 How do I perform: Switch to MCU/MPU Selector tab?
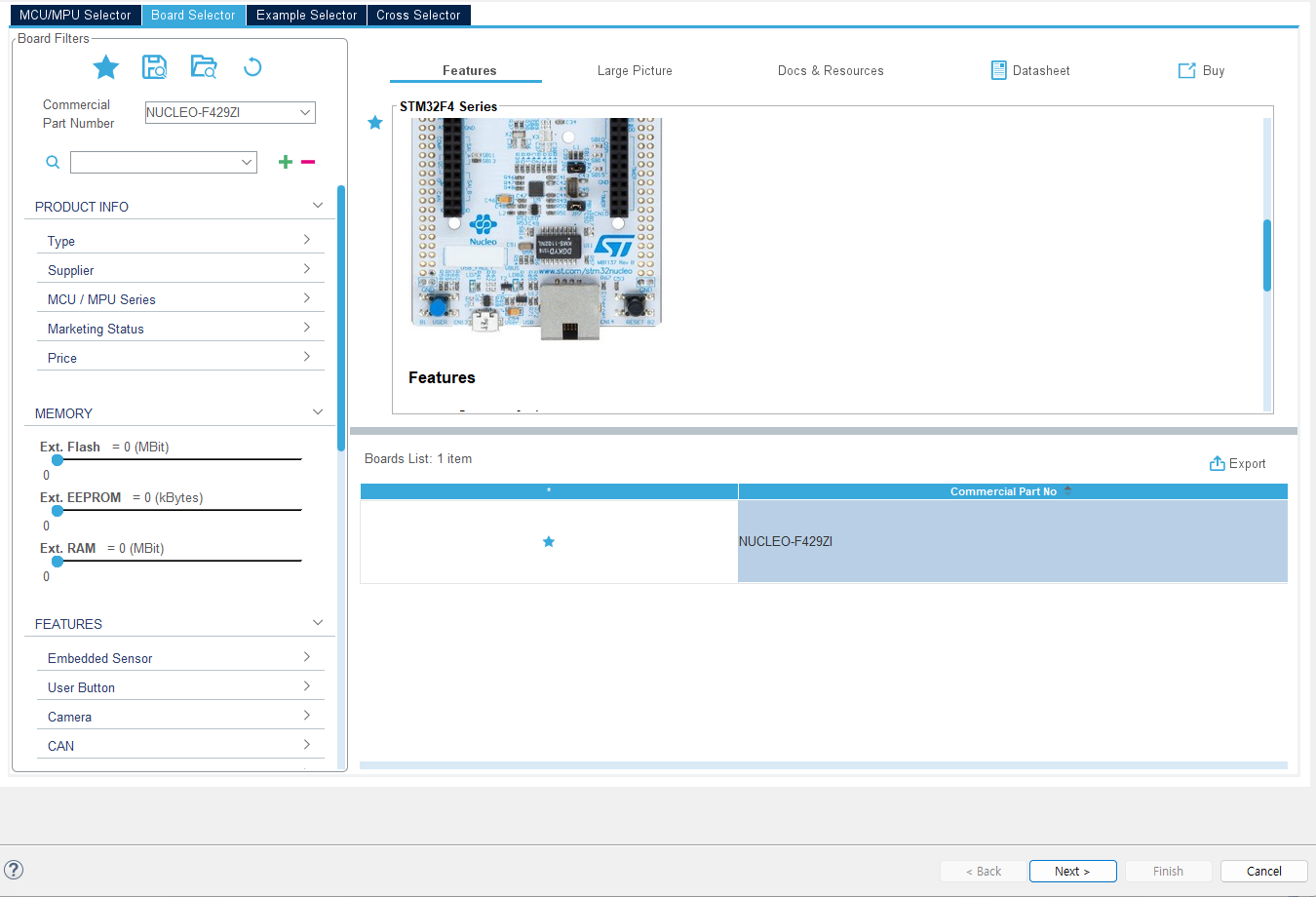[75, 15]
